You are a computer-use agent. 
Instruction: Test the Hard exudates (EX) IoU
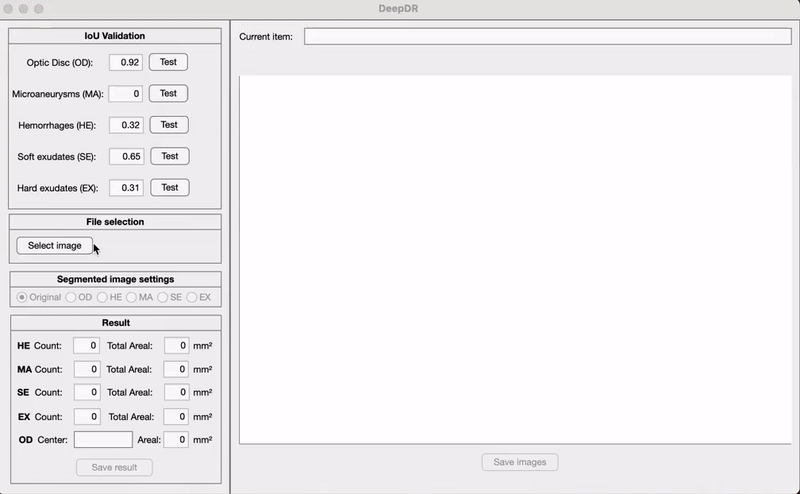click(x=169, y=187)
